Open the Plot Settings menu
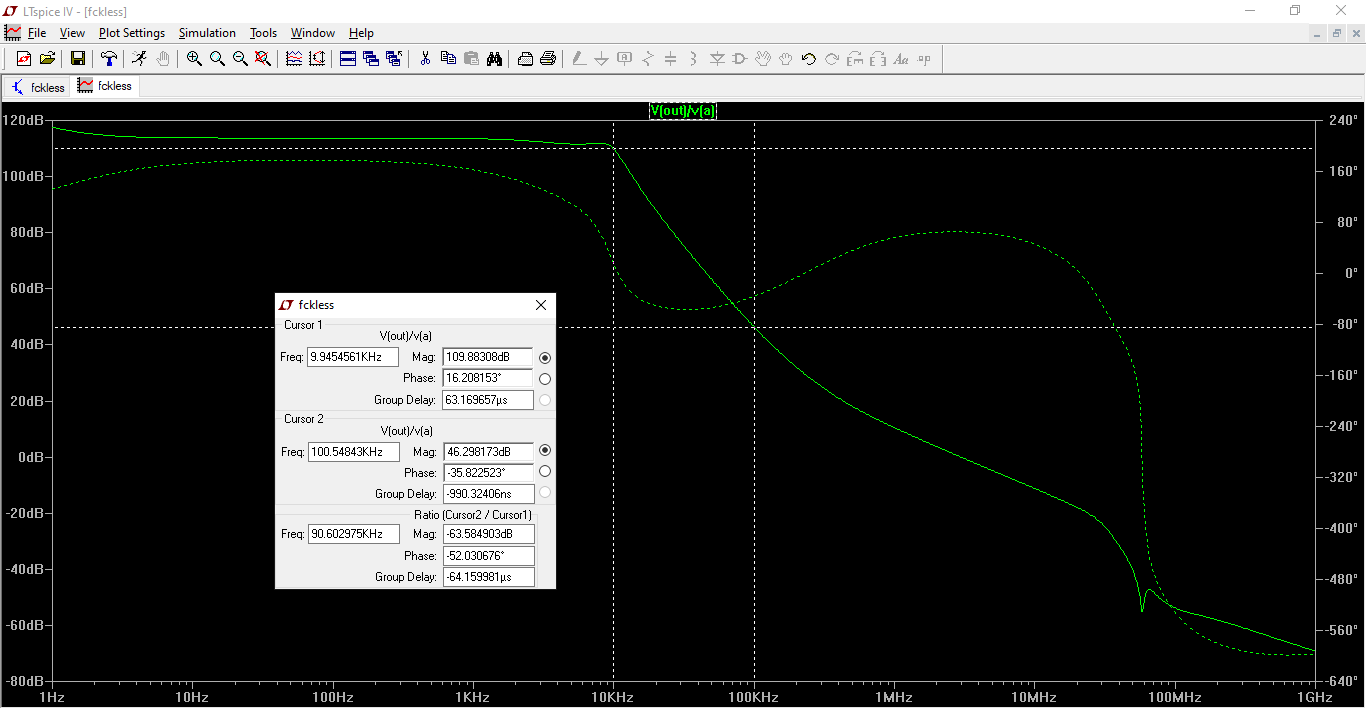The width and height of the screenshot is (1366, 708). (x=132, y=33)
